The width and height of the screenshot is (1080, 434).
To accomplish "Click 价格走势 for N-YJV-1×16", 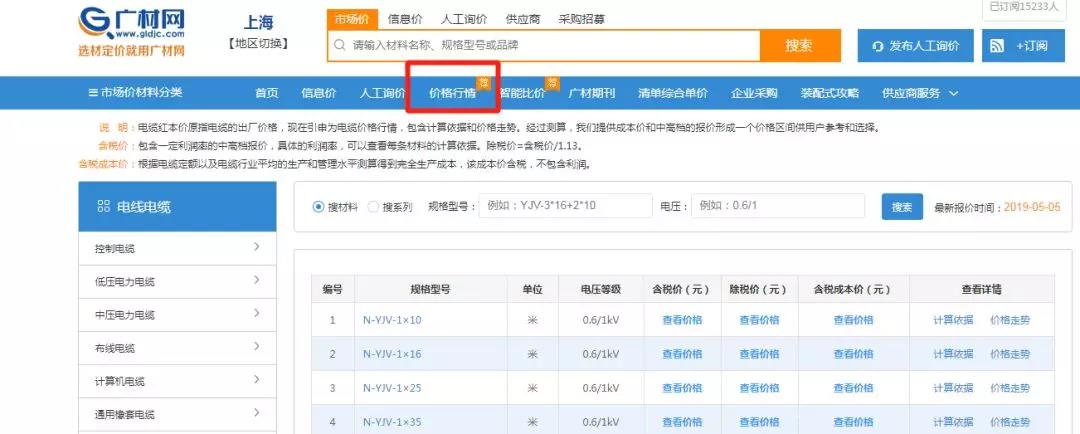I will pos(1010,354).
